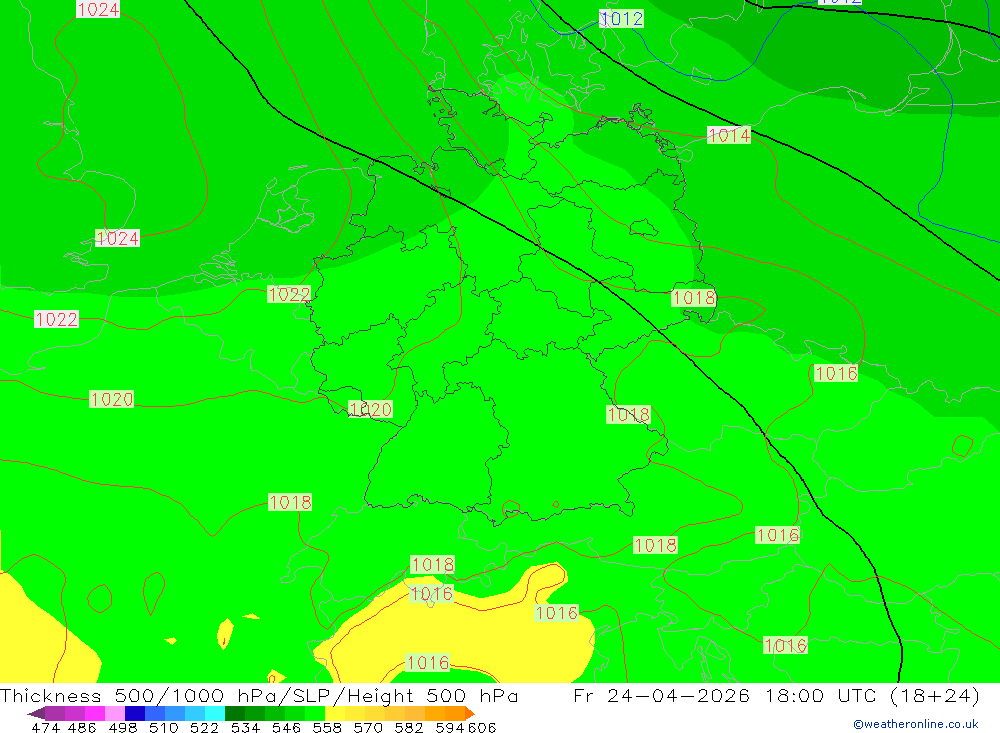
Task: Select the bright magenta legend swatch
Action: click(x=95, y=713)
